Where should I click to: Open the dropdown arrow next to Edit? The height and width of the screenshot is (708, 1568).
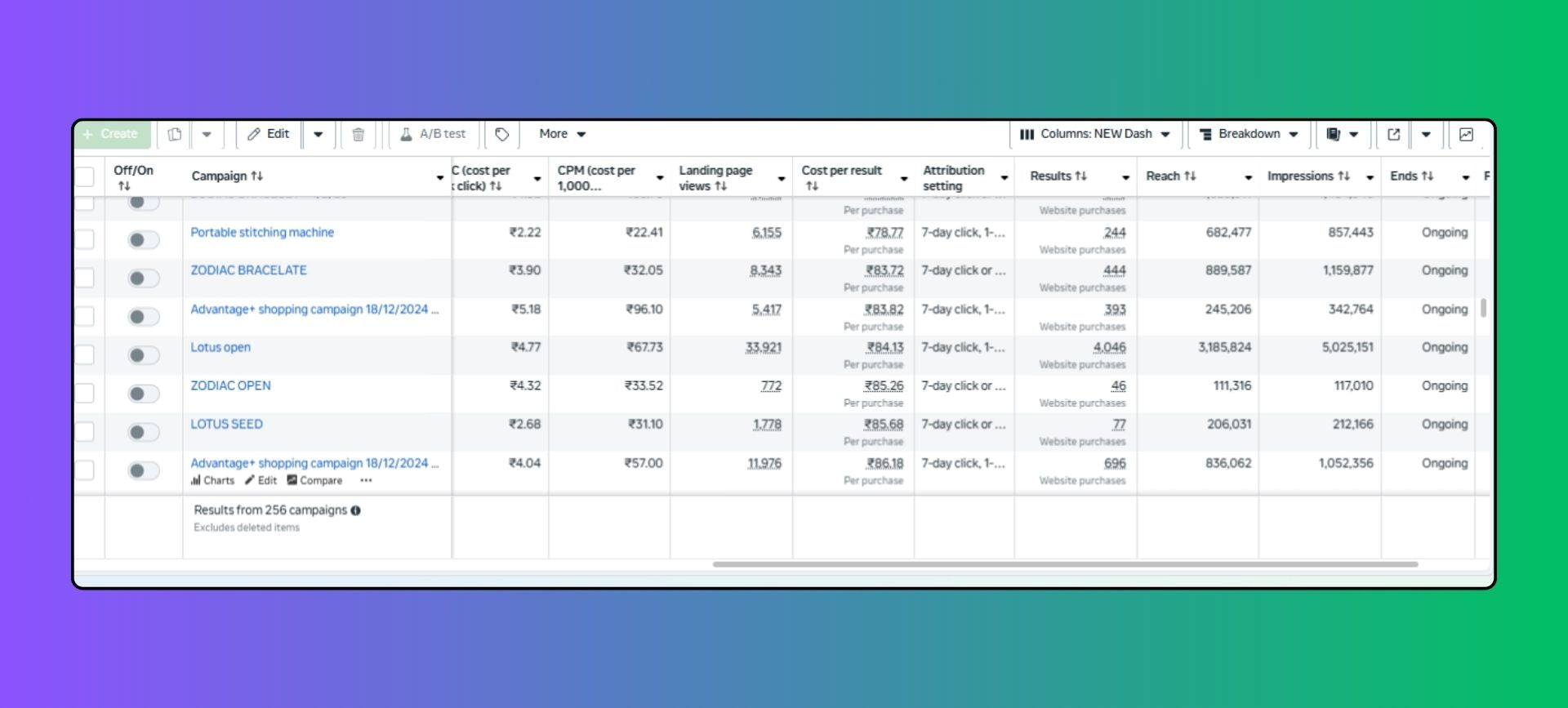click(x=318, y=134)
